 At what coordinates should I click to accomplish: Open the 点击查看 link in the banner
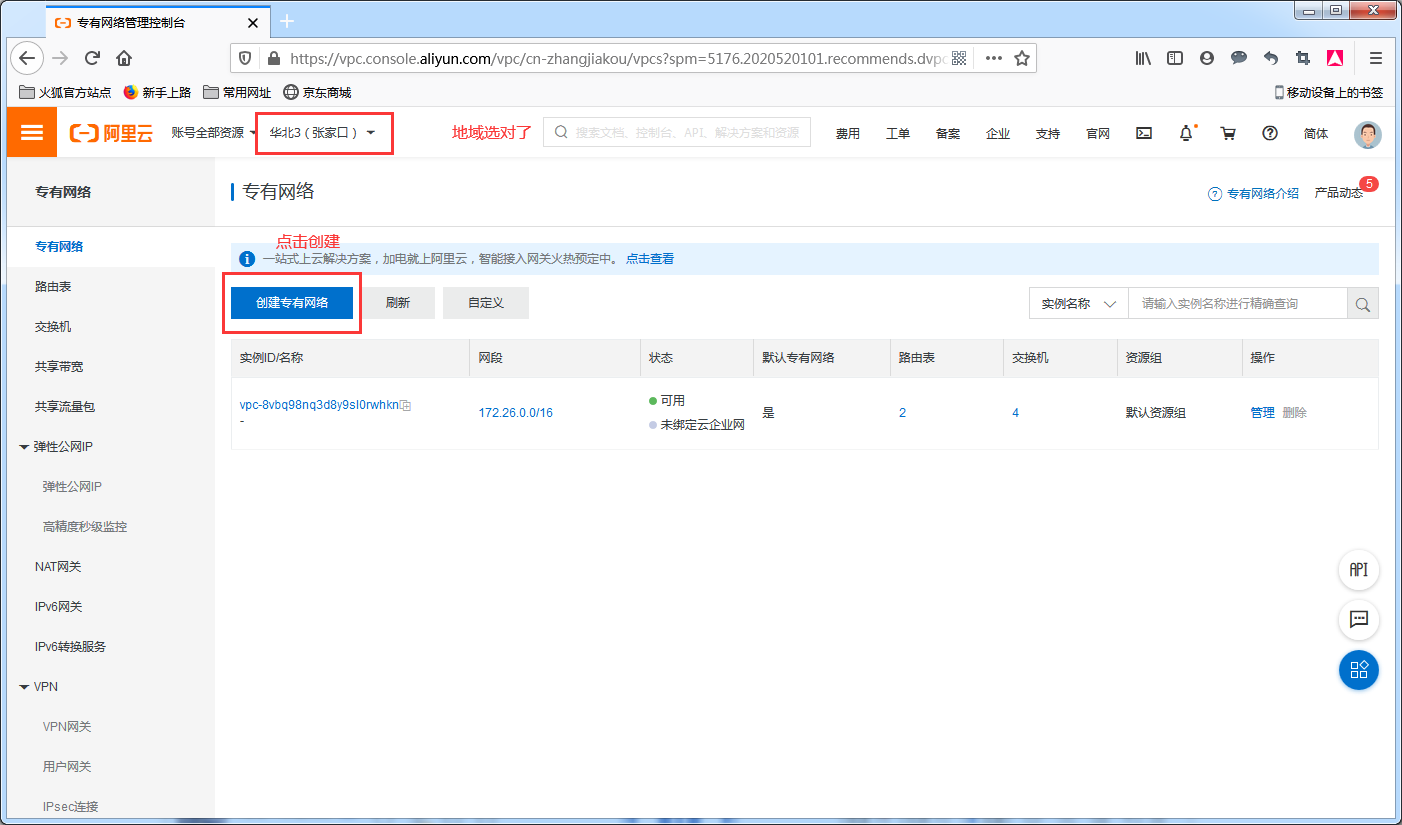(648, 258)
